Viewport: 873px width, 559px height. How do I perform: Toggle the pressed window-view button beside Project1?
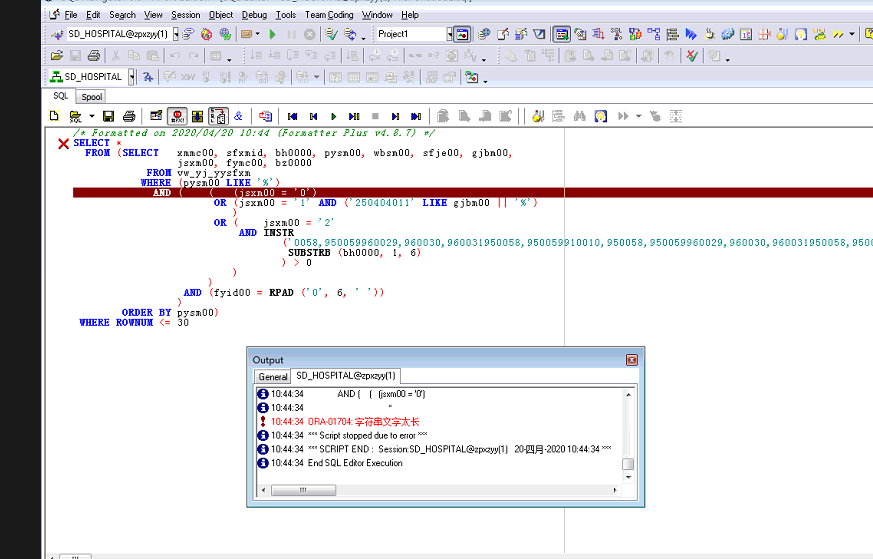461,34
